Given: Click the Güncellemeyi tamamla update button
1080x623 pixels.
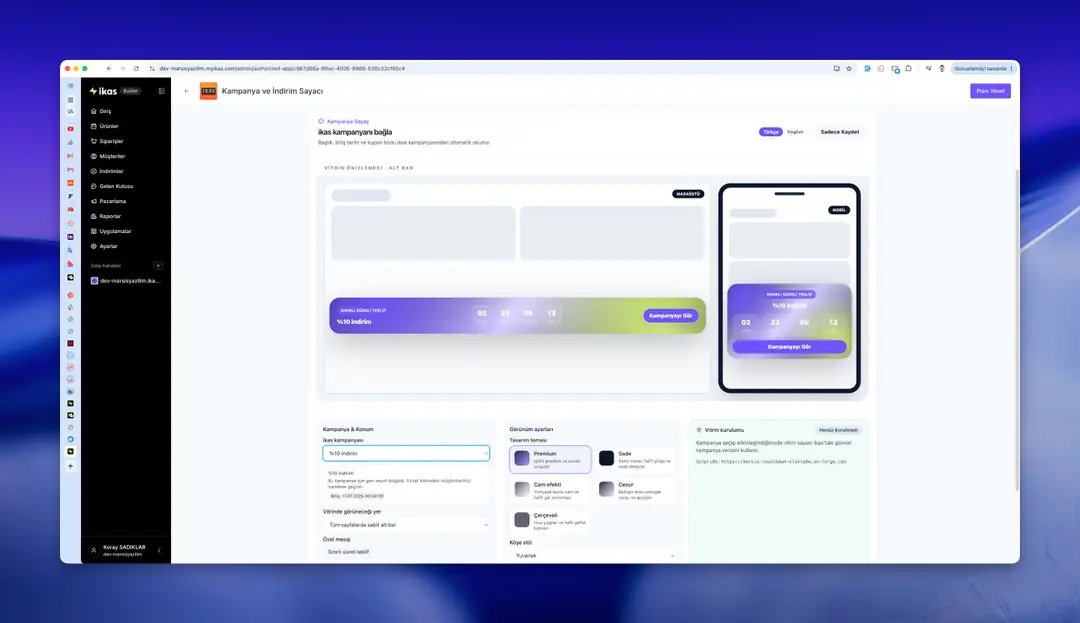Looking at the screenshot, I should coord(984,69).
